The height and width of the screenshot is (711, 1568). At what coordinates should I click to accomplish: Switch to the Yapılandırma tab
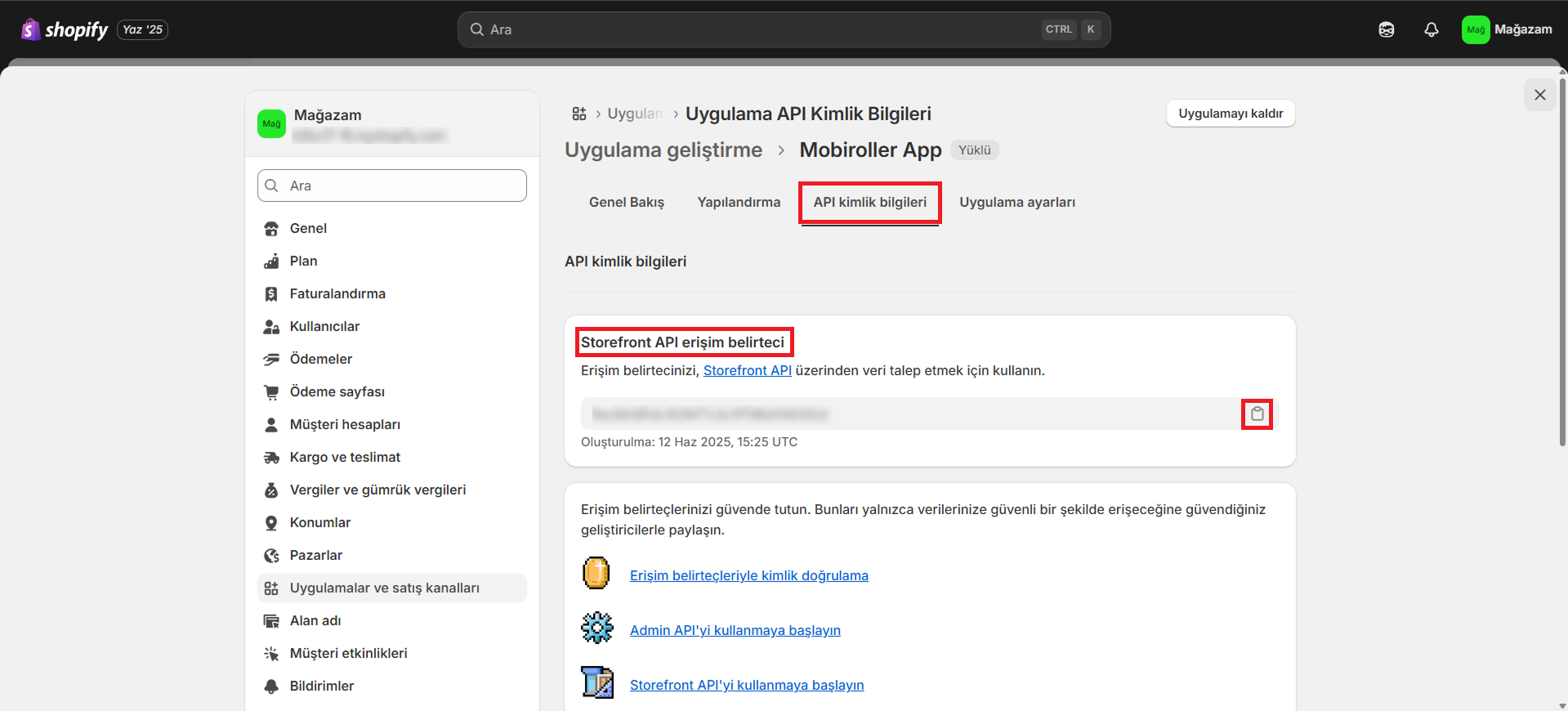point(739,202)
